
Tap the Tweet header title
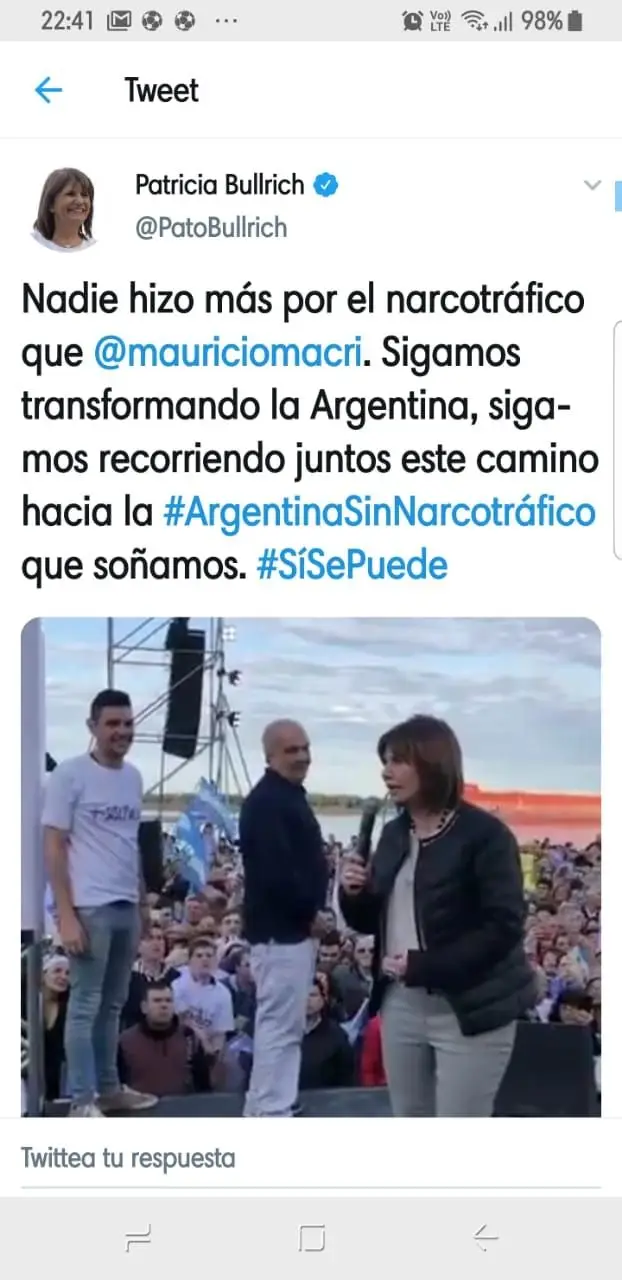point(161,90)
